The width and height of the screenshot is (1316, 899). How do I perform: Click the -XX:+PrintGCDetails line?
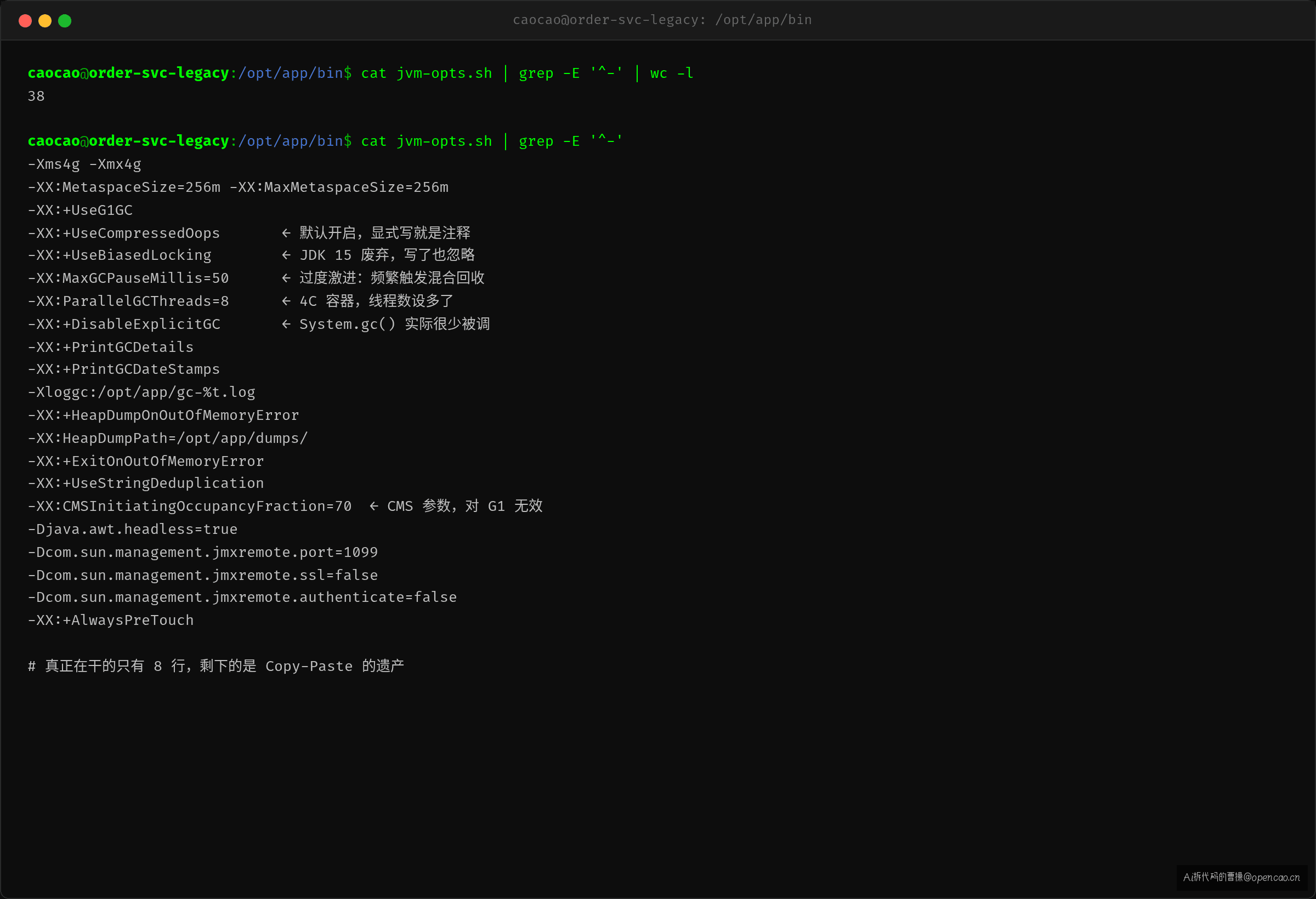coord(110,347)
